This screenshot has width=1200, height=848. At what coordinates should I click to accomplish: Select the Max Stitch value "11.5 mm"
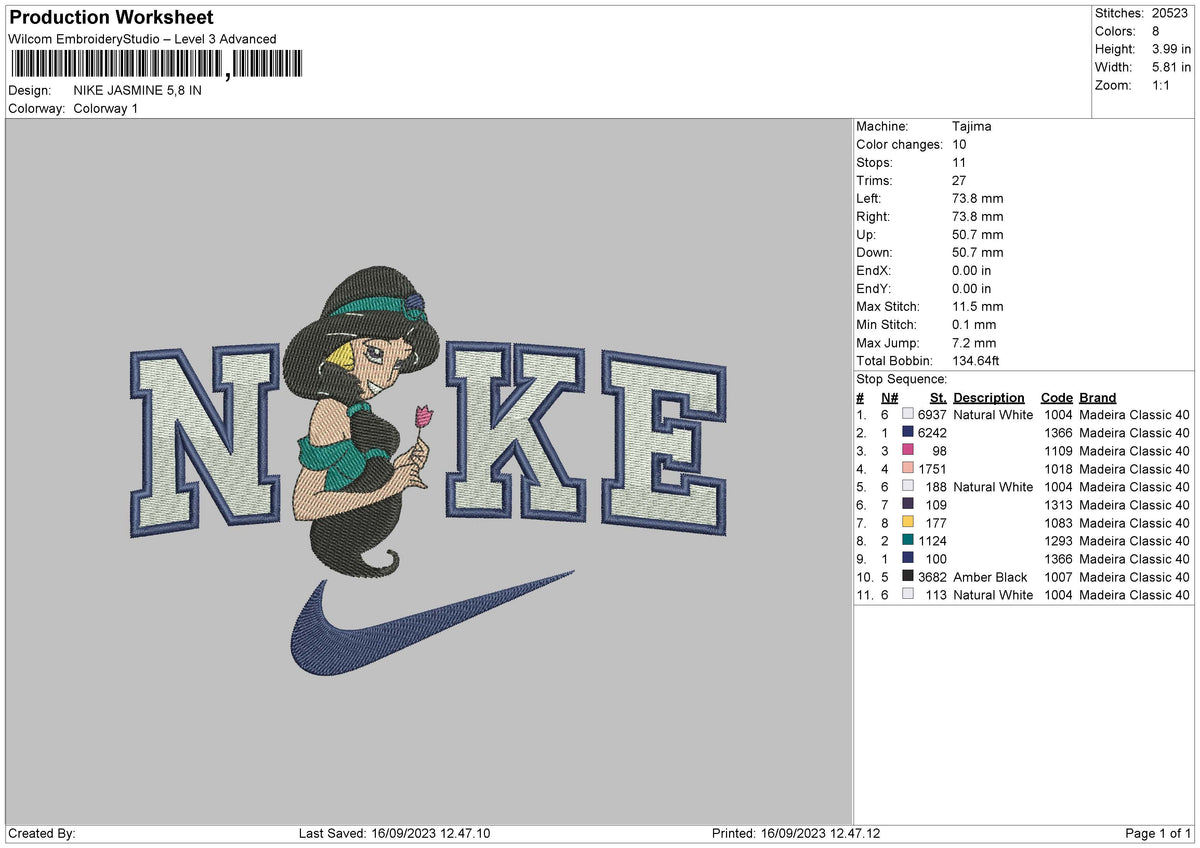[978, 307]
